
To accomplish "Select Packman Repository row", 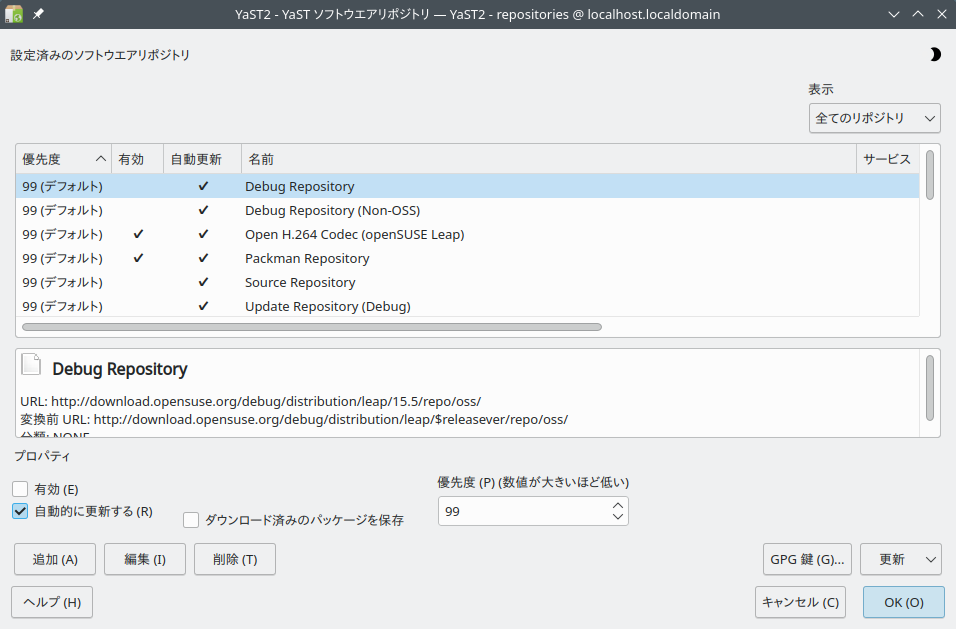I will pyautogui.click(x=468, y=258).
